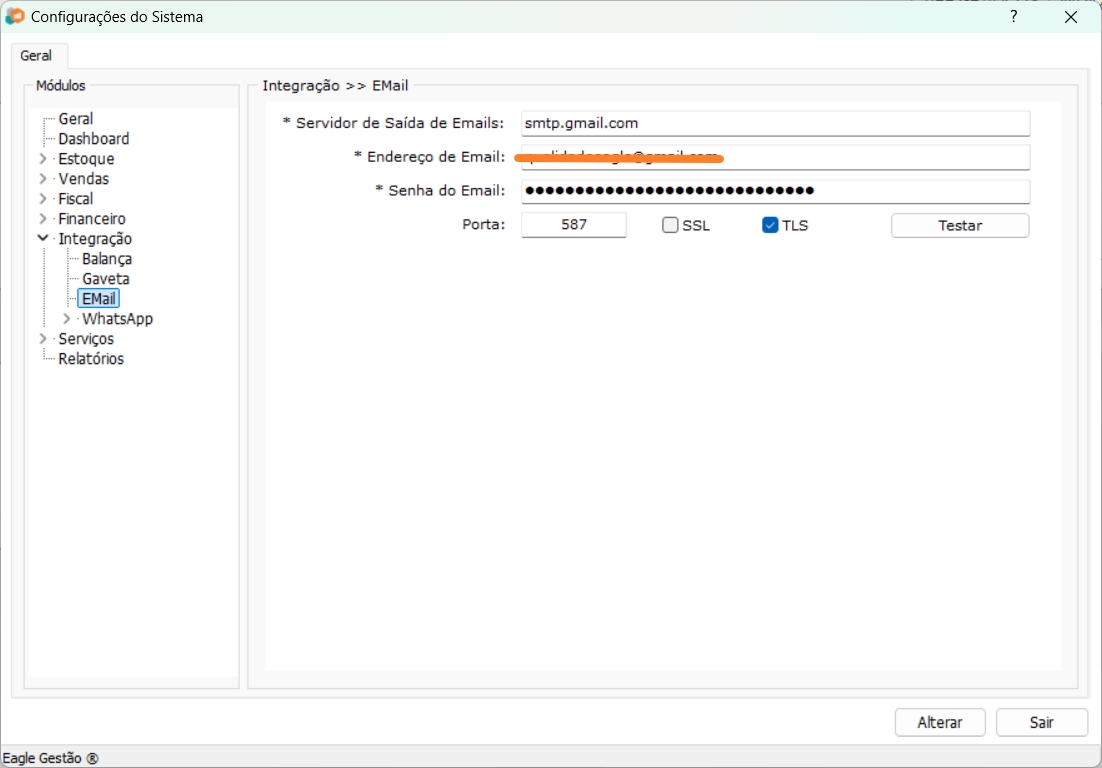1102x768 pixels.
Task: Click the 'Porta:' label
Action: coord(484,225)
